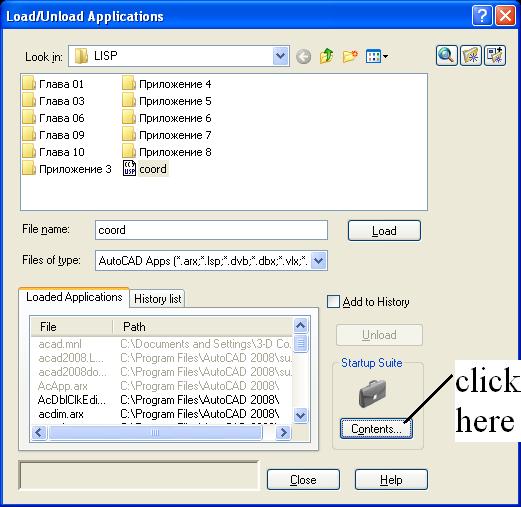Expand the Files of type dropdown
The height and width of the screenshot is (507, 521).
tap(319, 260)
